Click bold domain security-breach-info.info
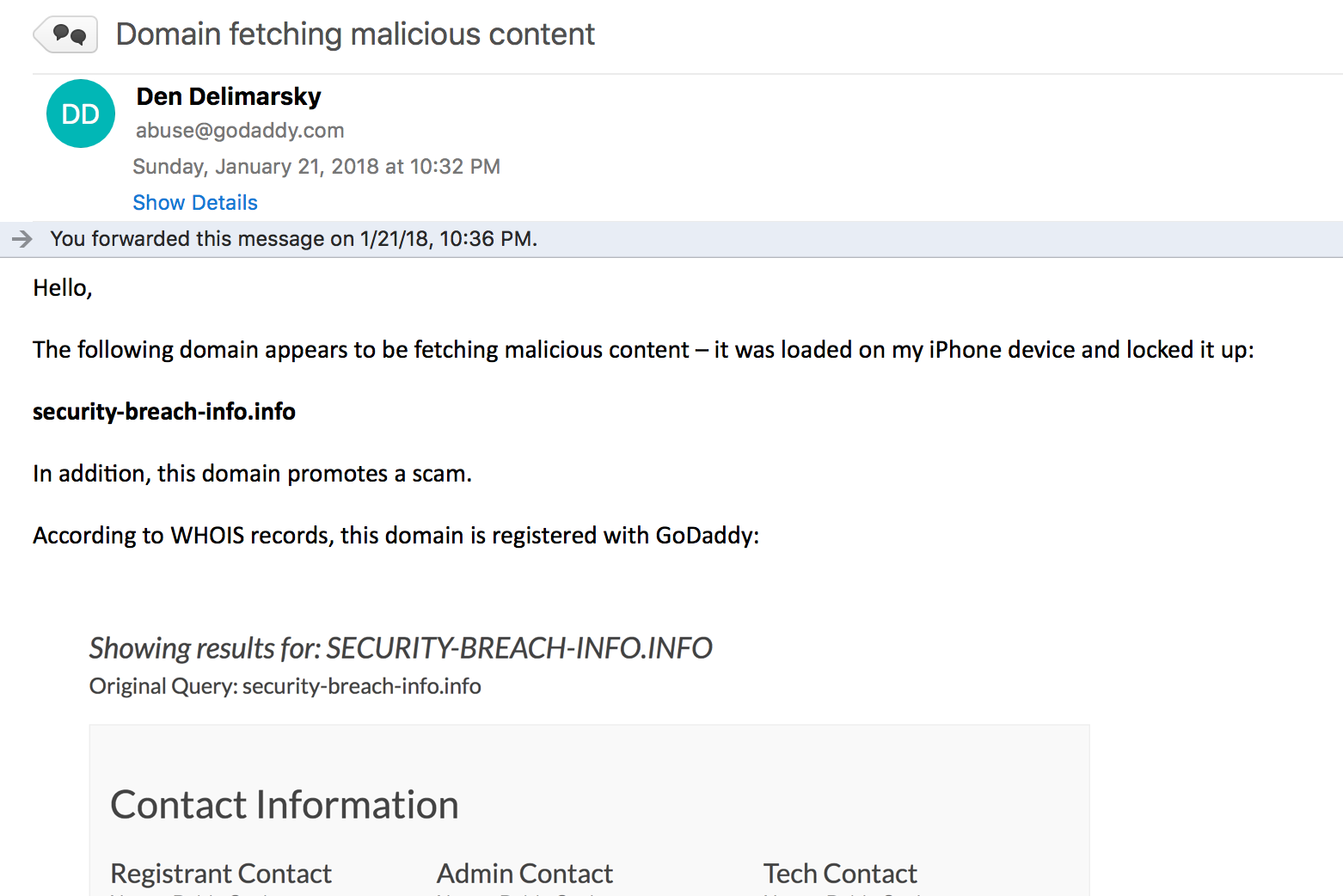The height and width of the screenshot is (896, 1343). click(x=164, y=412)
